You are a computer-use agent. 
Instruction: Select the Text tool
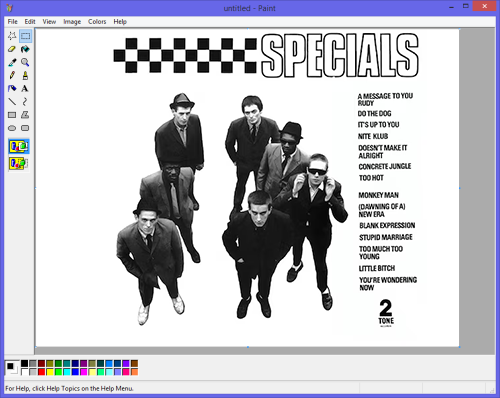pyautogui.click(x=25, y=88)
